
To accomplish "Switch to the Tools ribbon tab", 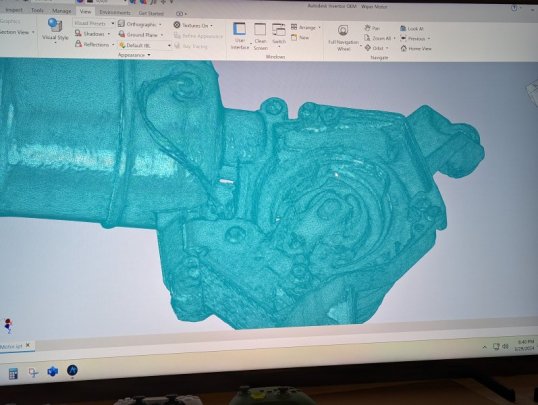I will (37, 10).
